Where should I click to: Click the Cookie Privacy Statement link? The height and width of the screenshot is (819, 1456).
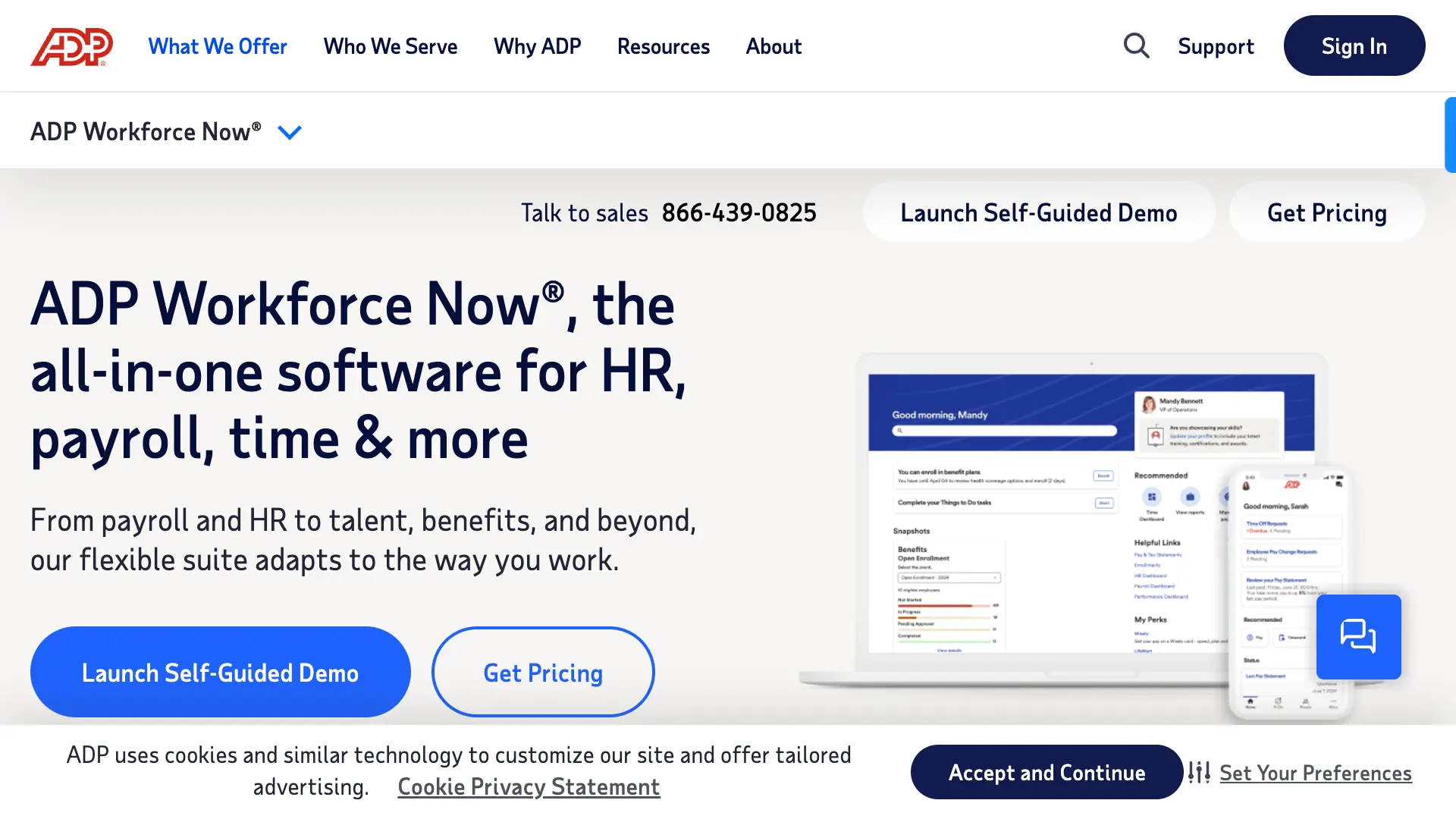(528, 786)
